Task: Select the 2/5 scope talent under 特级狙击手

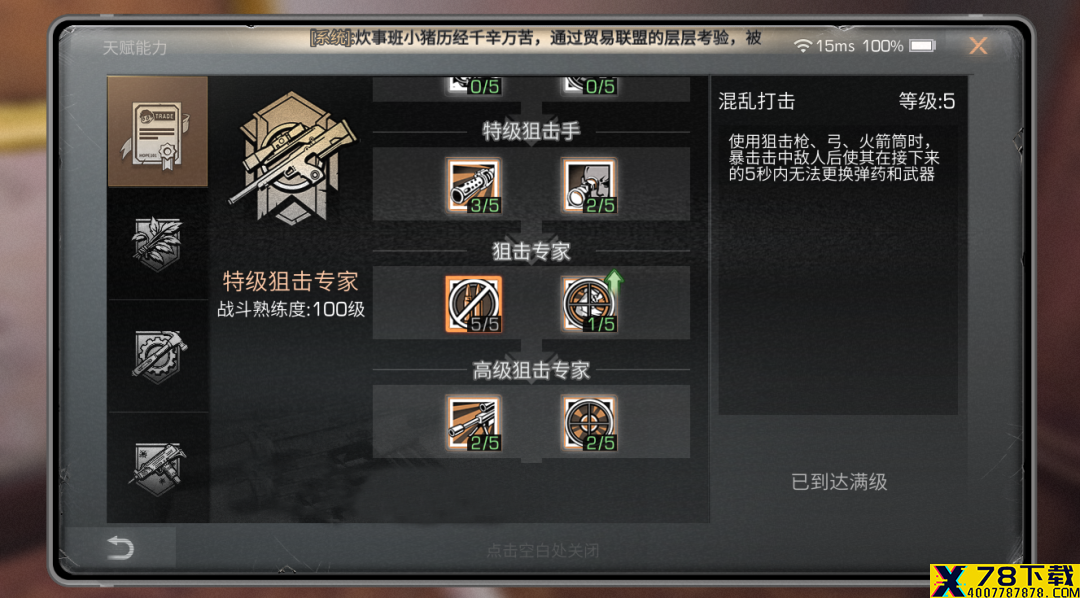Action: (589, 185)
